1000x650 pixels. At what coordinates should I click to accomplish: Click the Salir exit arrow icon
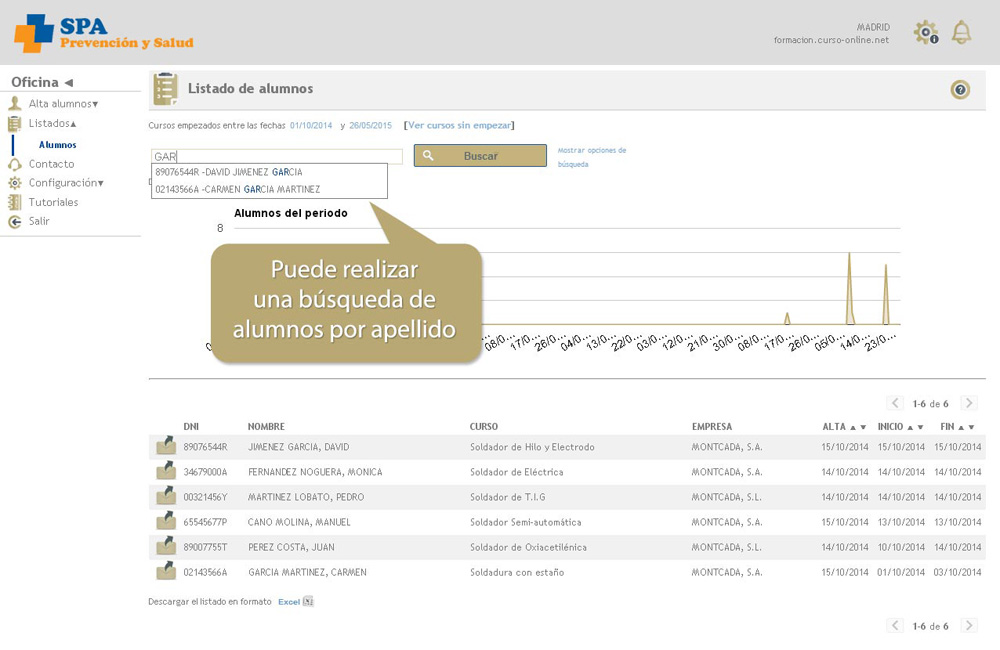click(x=15, y=221)
